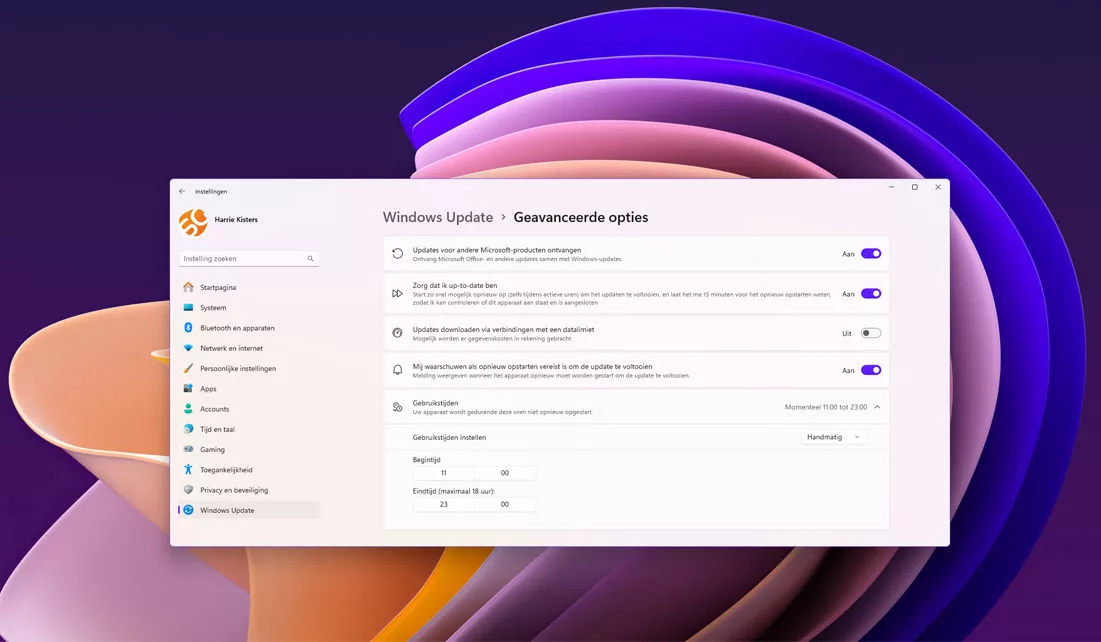Viewport: 1101px width, 642px height.
Task: Click the Netwerk en internet wifi icon
Action: click(188, 348)
